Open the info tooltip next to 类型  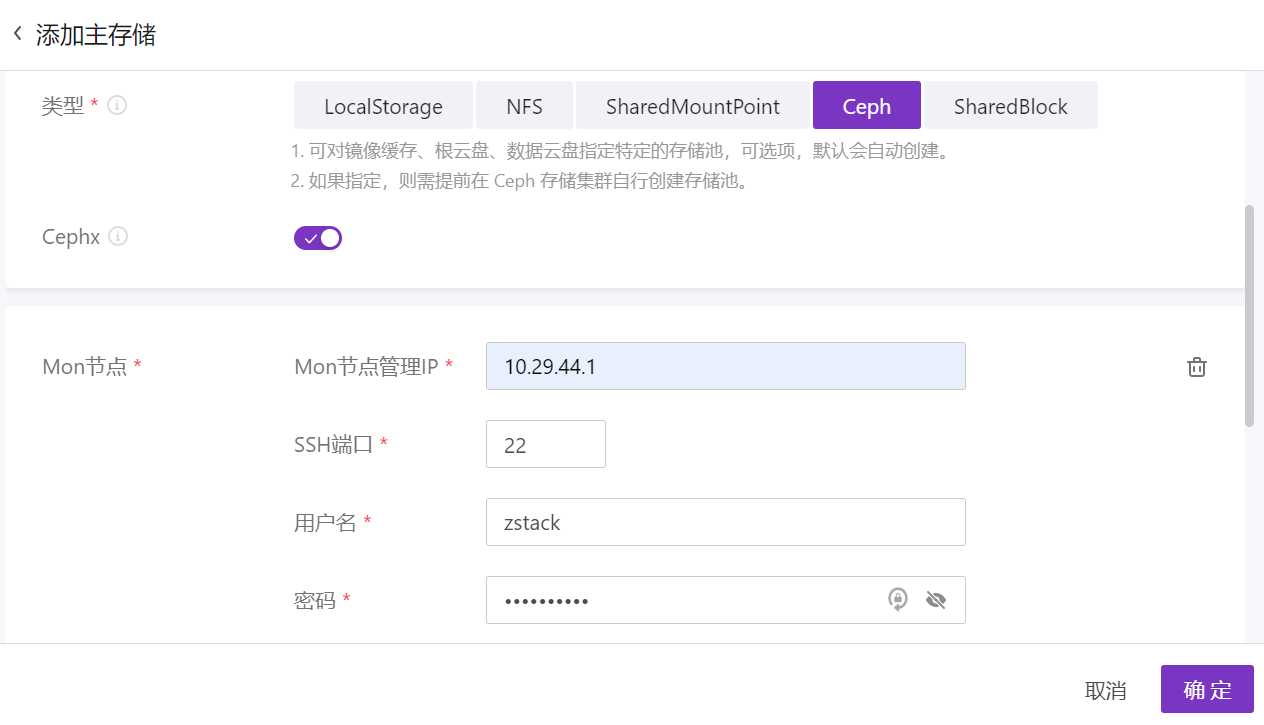(x=116, y=105)
